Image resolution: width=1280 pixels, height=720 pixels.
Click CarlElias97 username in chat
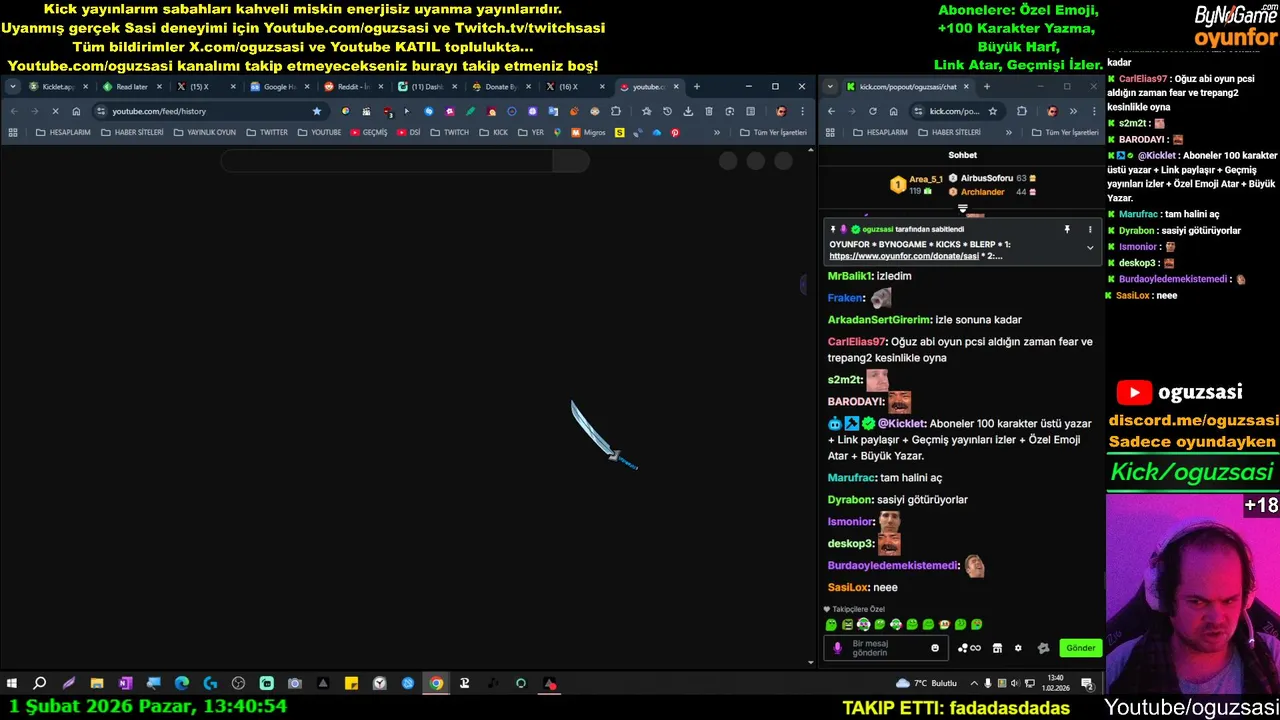(x=856, y=342)
